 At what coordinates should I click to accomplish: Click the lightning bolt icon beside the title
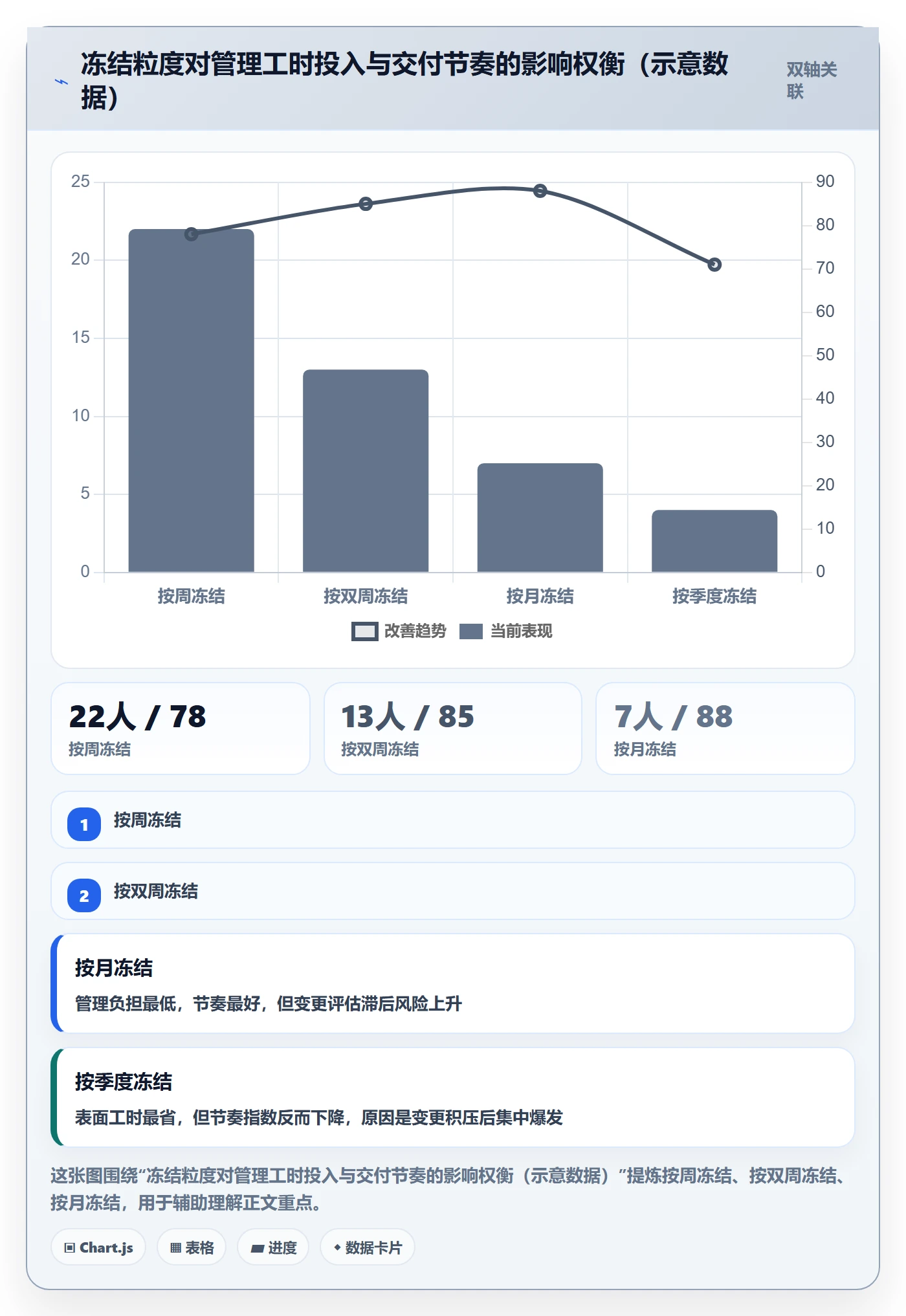(61, 82)
